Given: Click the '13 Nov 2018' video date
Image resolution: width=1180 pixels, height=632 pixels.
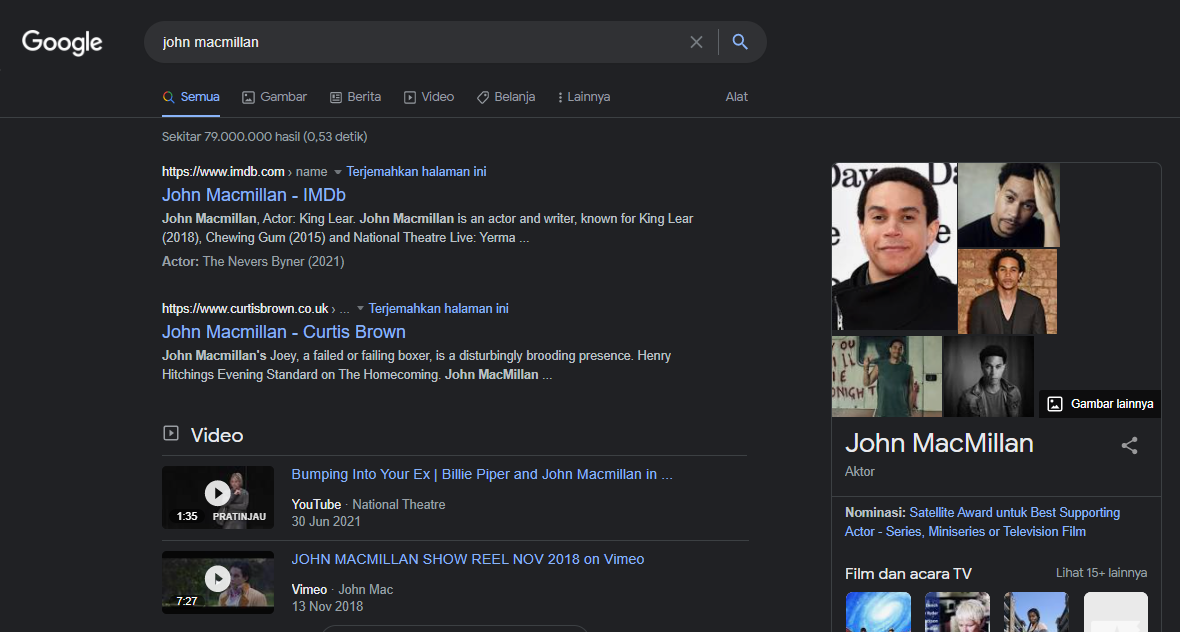Looking at the screenshot, I should pos(327,606).
